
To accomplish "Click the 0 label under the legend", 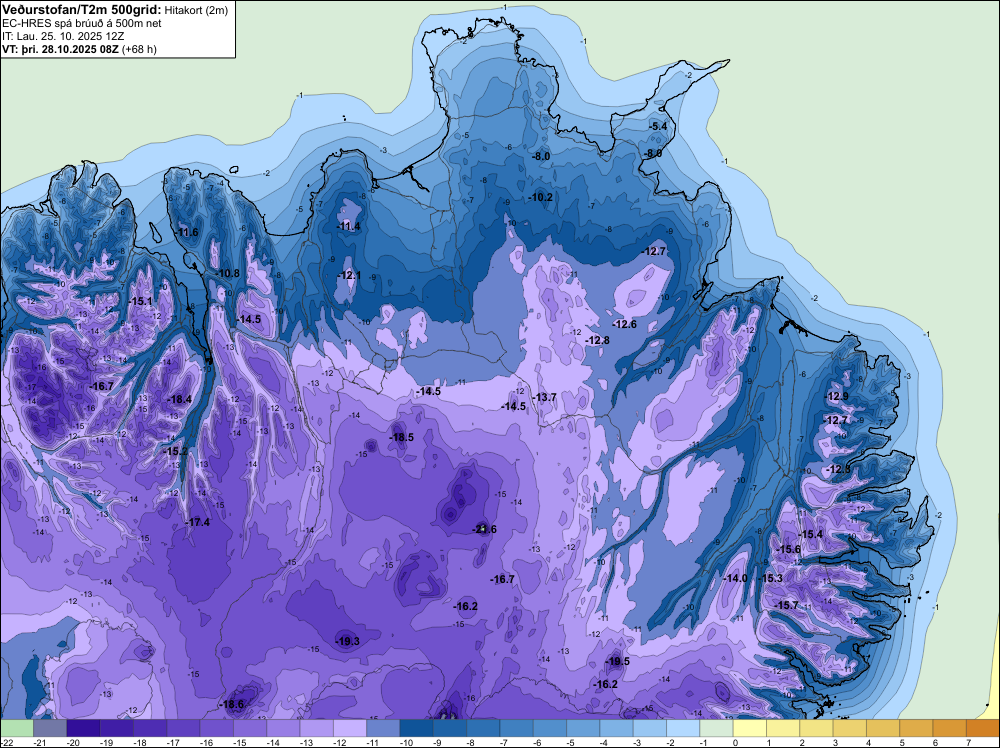I will tap(735, 742).
